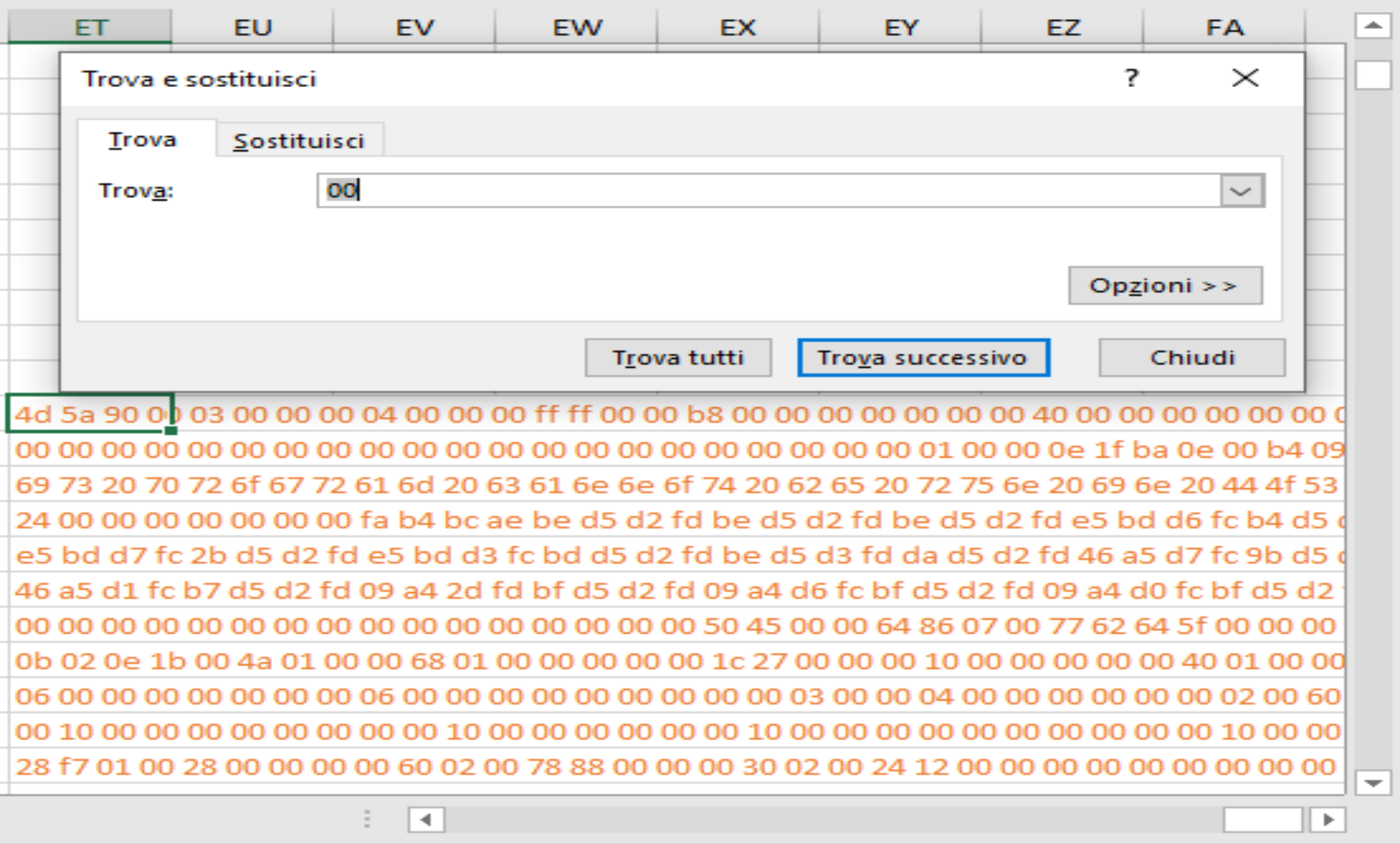Click Trova successivo button

[923, 357]
